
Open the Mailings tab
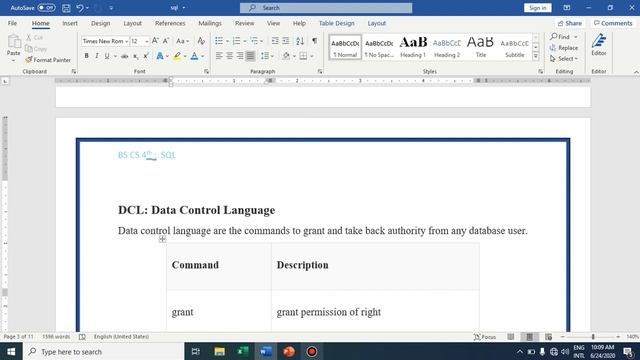coord(210,23)
